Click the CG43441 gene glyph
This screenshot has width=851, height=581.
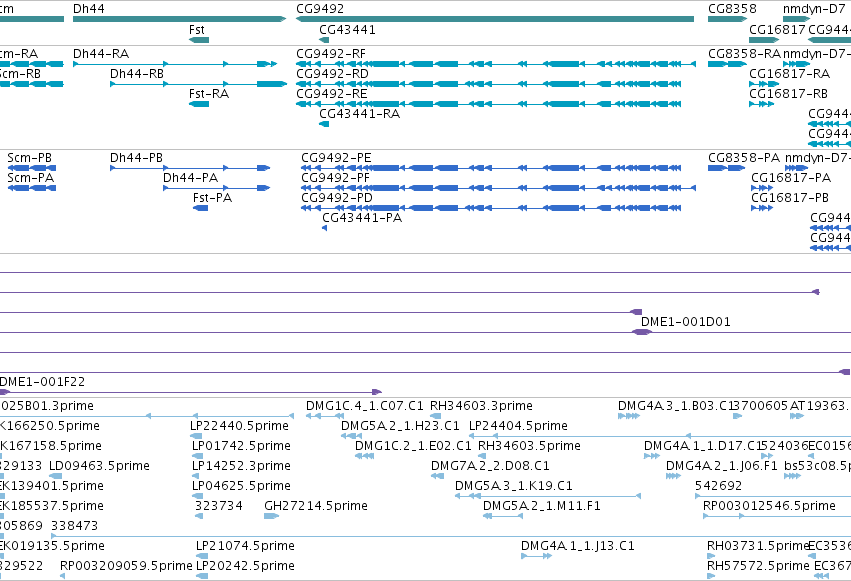coord(324,40)
